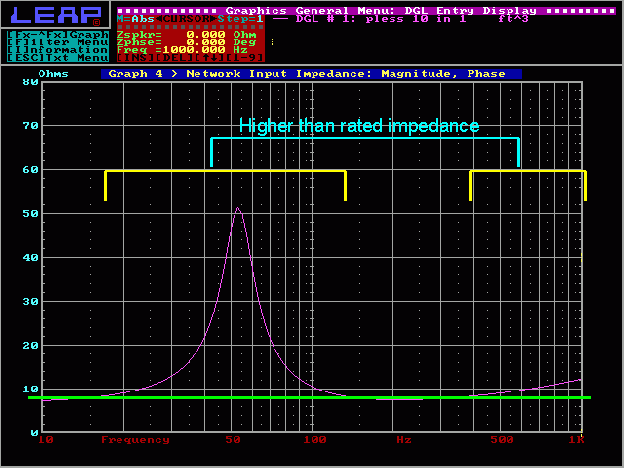
Task: Click the red Frequency axis label
Action: click(135, 440)
